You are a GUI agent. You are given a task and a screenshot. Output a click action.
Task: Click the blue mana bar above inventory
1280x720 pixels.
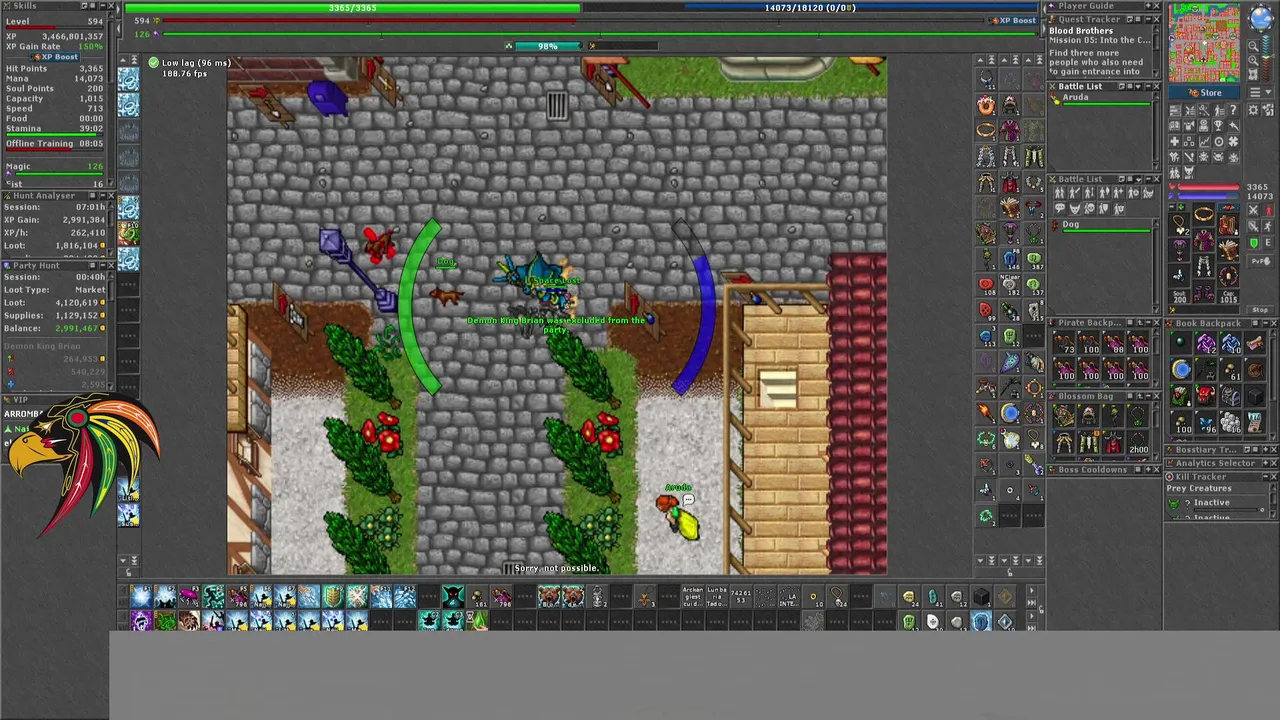coord(1208,196)
